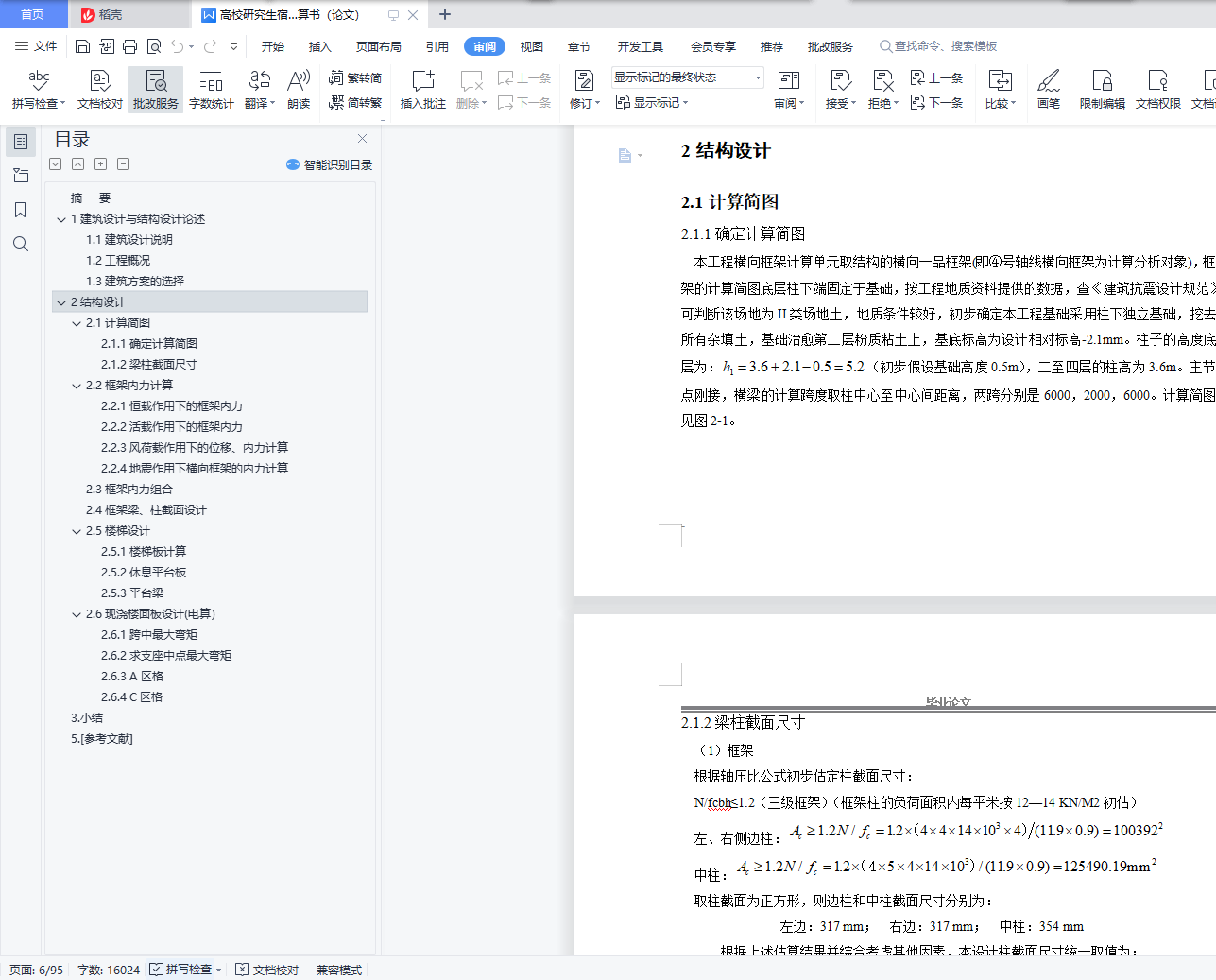Open the quick access customize arrow

click(x=233, y=46)
